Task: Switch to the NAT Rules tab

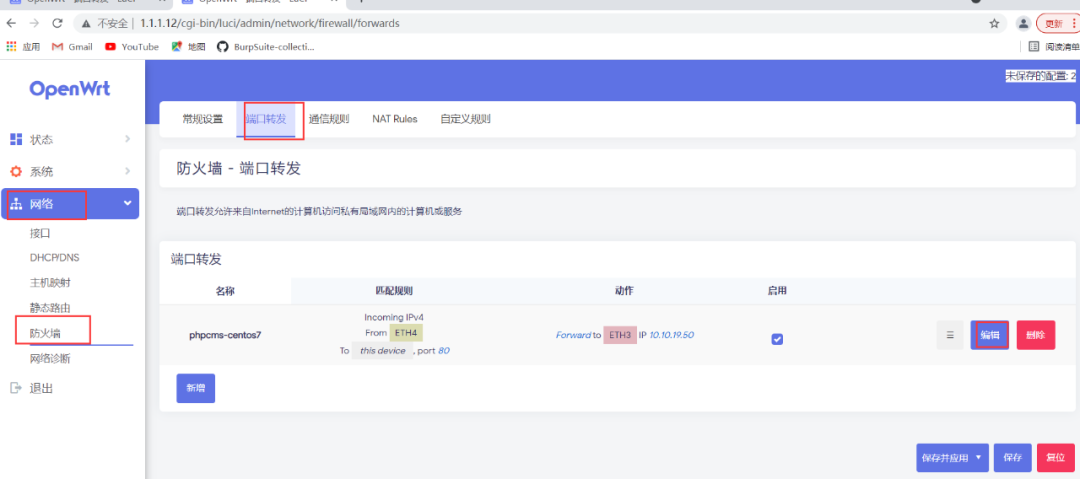Action: coord(395,119)
